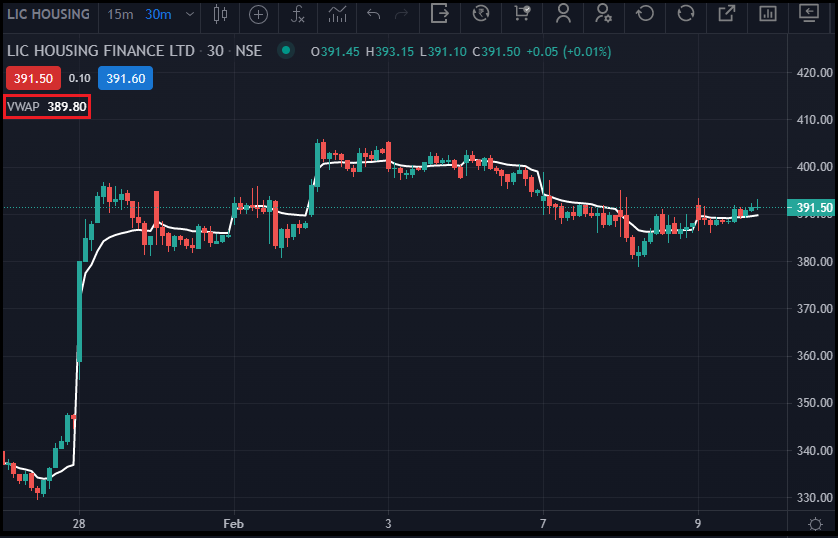Click the 391.50 current price label
Viewport: 838px width, 538px height.
[810, 208]
